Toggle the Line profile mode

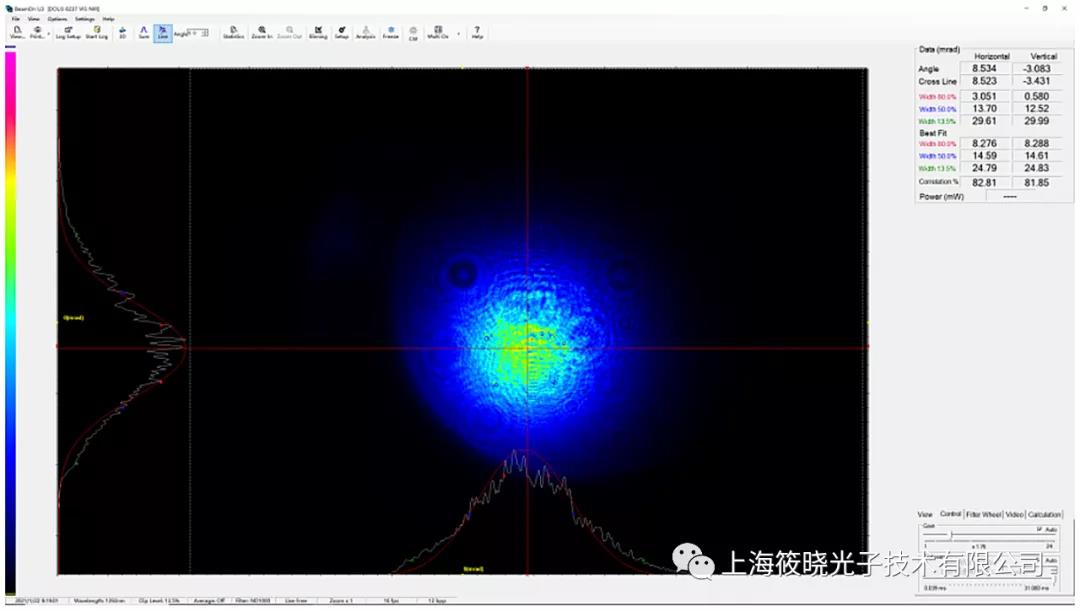pyautogui.click(x=162, y=32)
